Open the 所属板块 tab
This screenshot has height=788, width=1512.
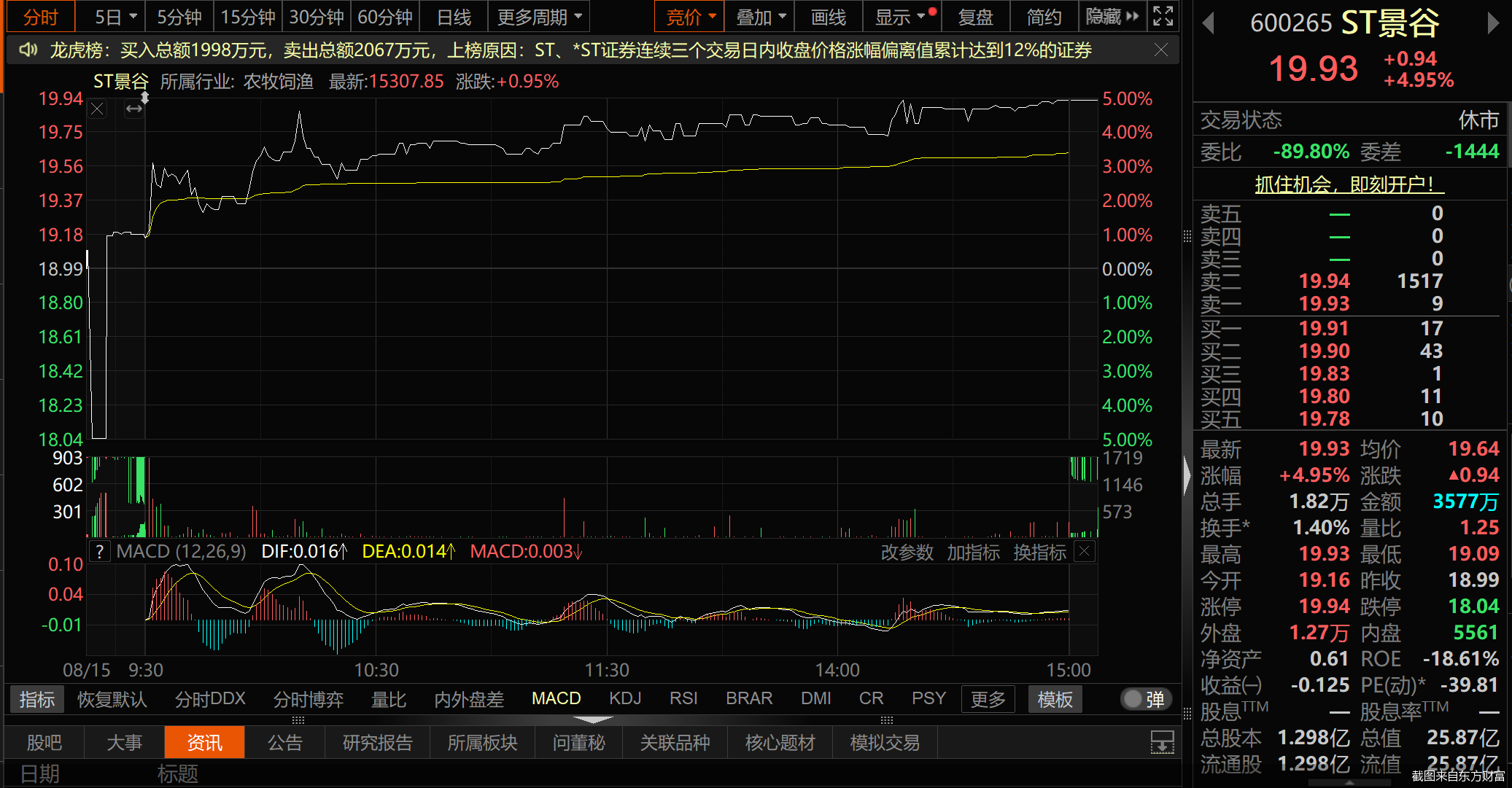click(x=482, y=743)
